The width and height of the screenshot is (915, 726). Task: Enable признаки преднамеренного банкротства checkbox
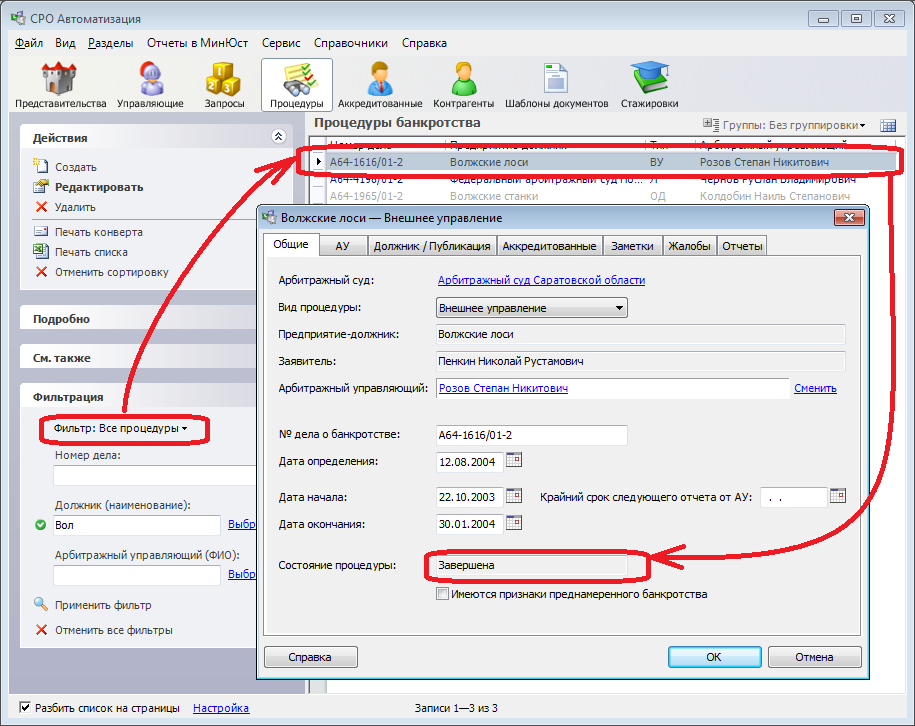coord(443,594)
